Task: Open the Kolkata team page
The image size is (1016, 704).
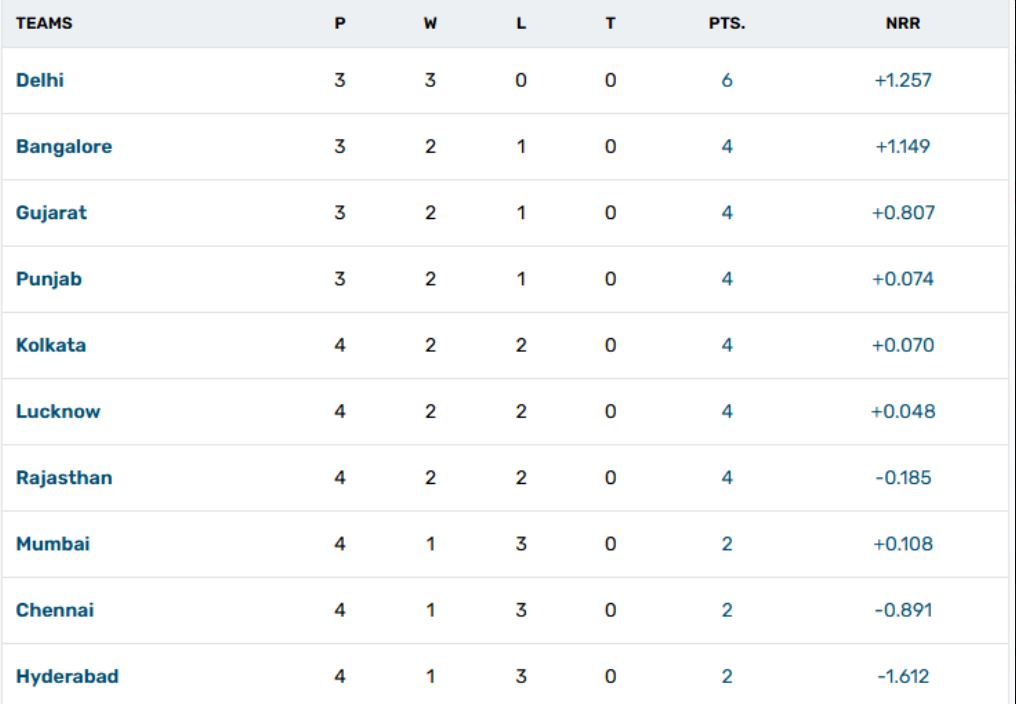Action: click(x=51, y=345)
